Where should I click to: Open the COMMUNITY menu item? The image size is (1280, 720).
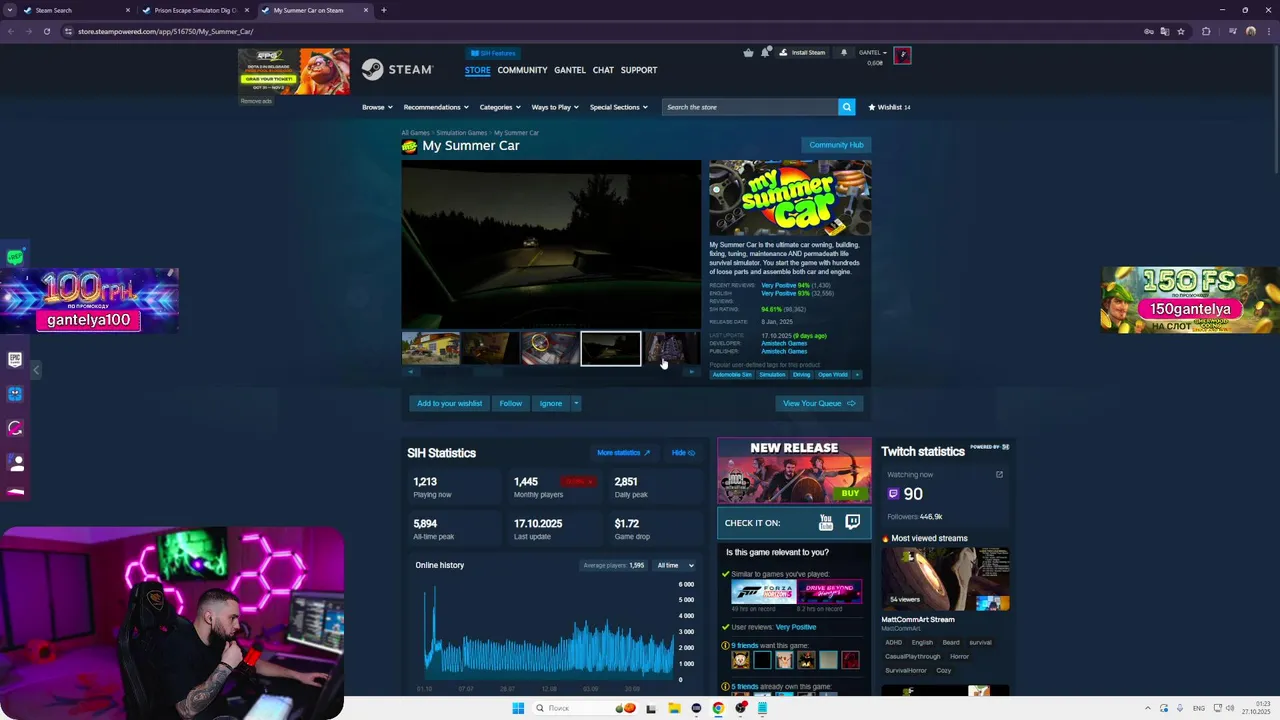(522, 70)
